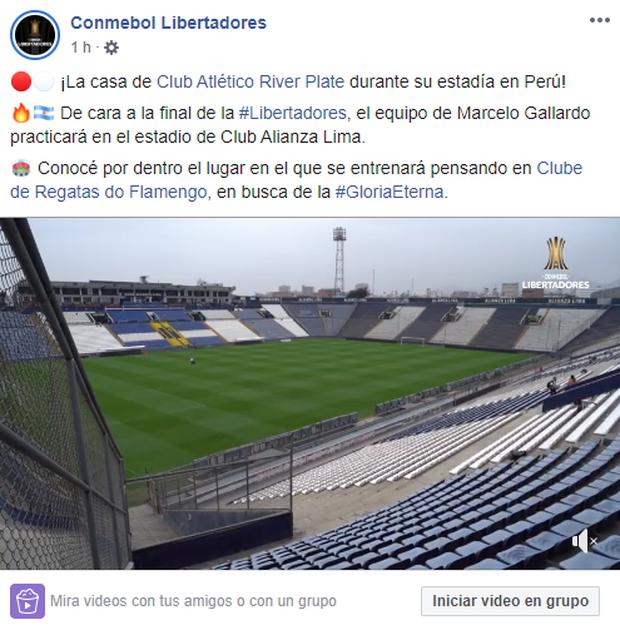Click the Mira videos con tus amigos text

pyautogui.click(x=193, y=601)
